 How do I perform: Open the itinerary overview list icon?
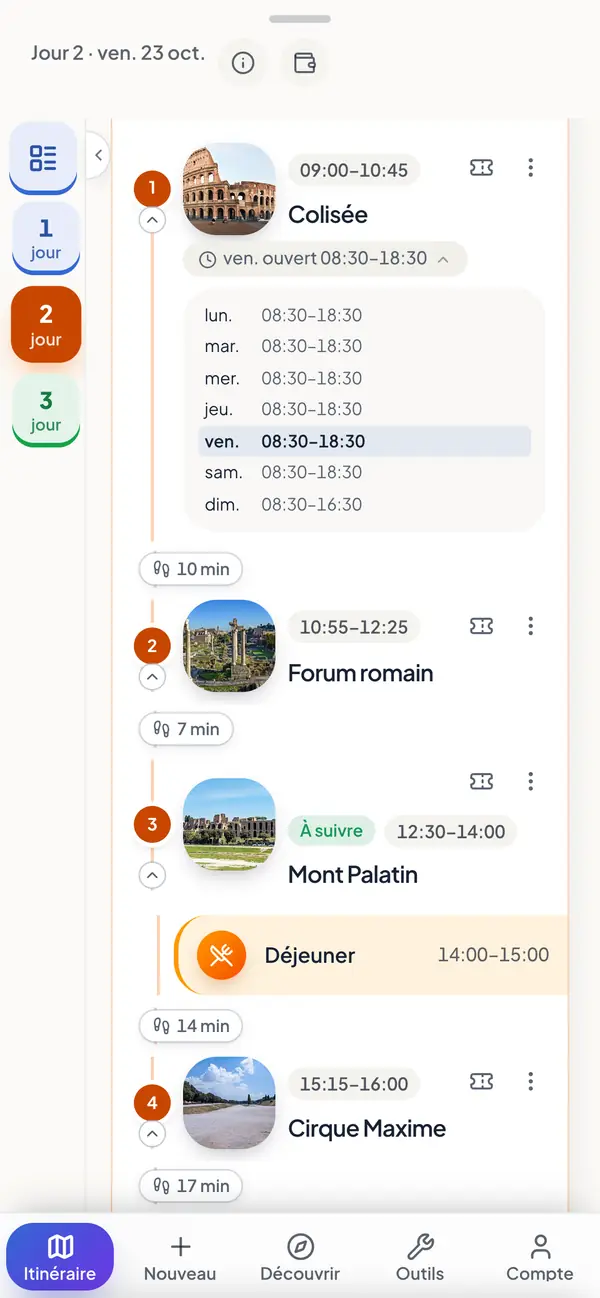tap(43, 157)
